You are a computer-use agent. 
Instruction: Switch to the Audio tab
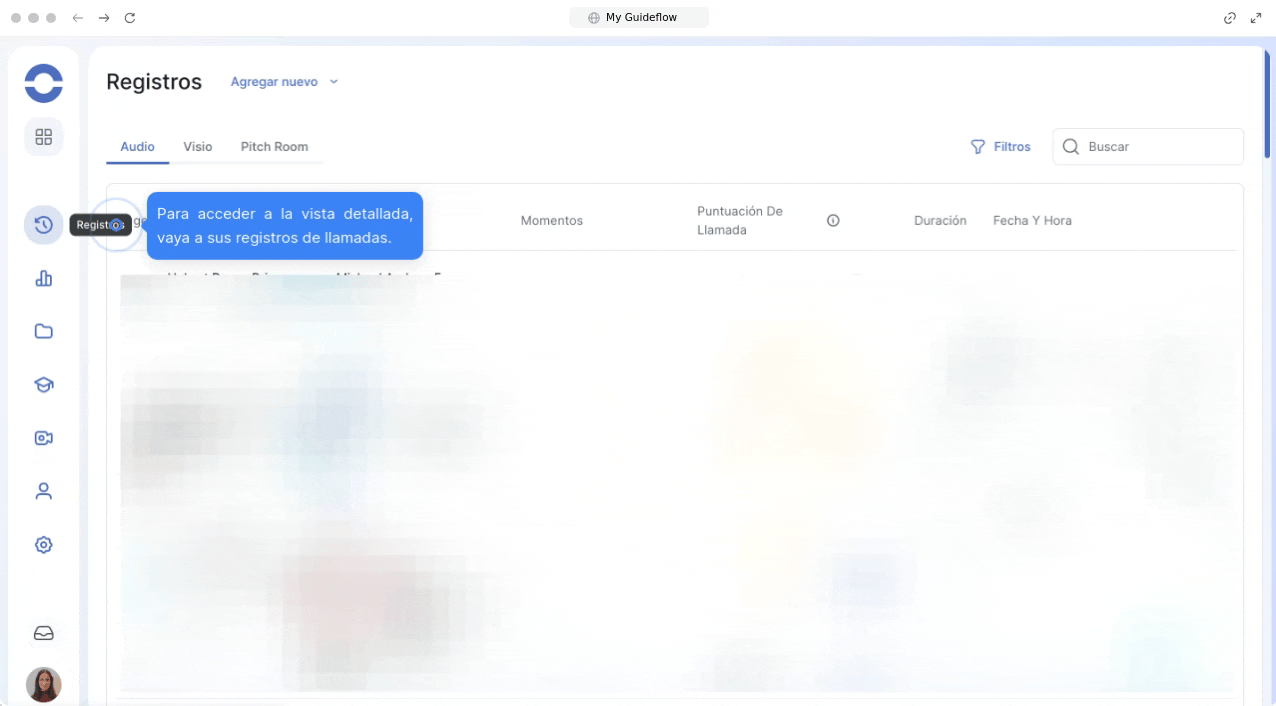point(137,147)
